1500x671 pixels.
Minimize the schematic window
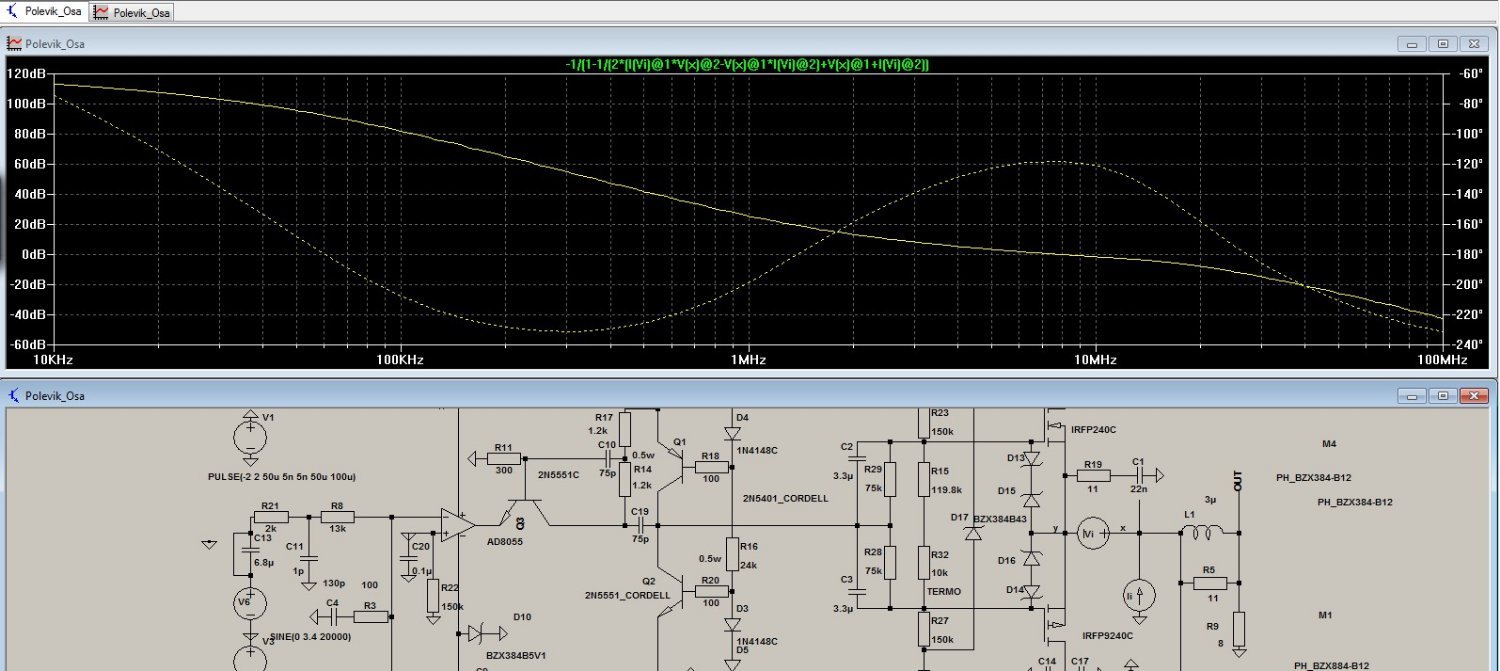click(1412, 397)
